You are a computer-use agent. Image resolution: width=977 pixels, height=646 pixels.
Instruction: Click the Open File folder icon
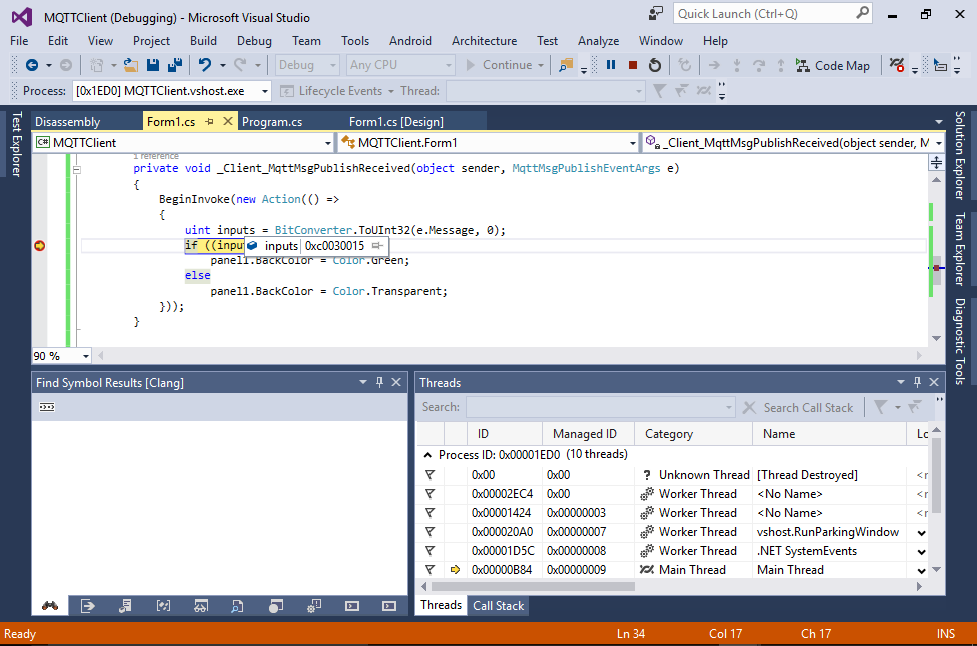click(x=131, y=65)
